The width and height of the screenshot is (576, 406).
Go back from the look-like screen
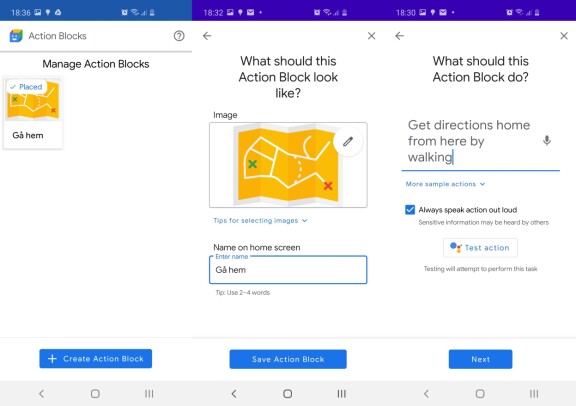tap(207, 36)
